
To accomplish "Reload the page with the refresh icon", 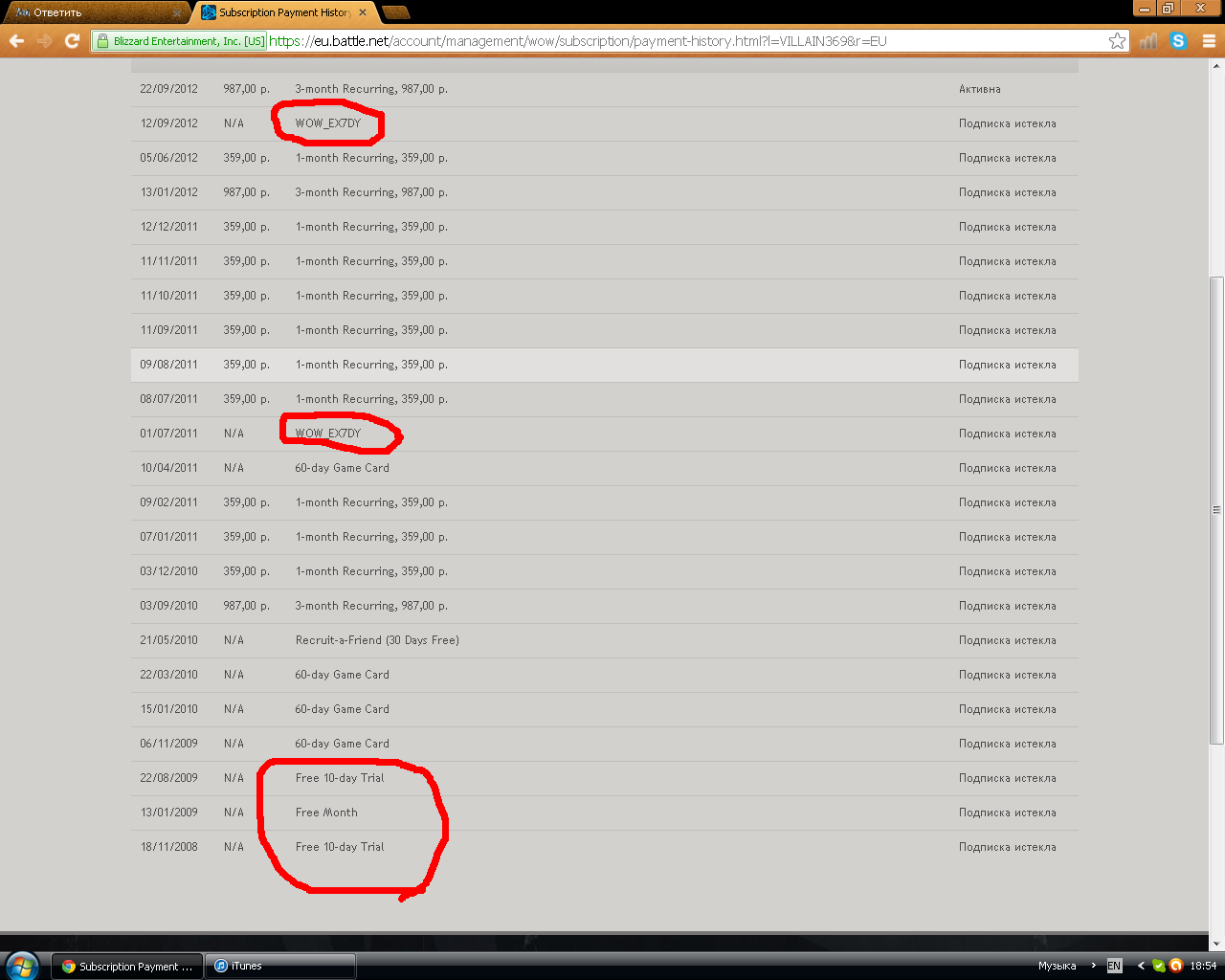I will coord(72,41).
